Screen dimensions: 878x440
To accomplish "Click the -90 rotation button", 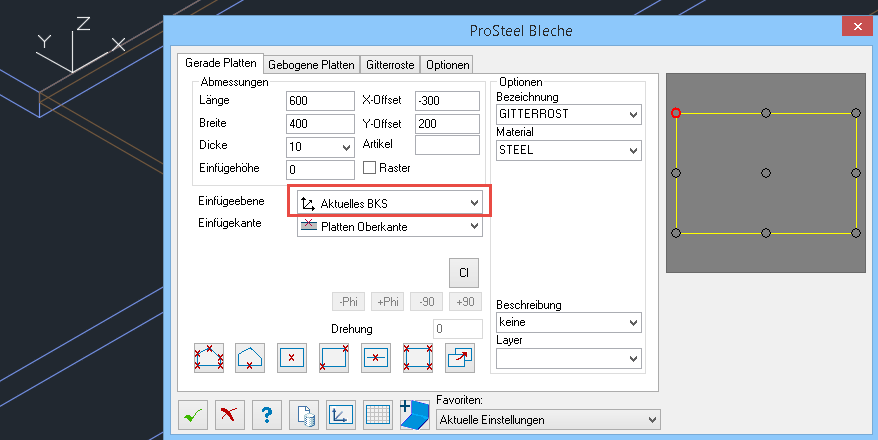I will [427, 302].
